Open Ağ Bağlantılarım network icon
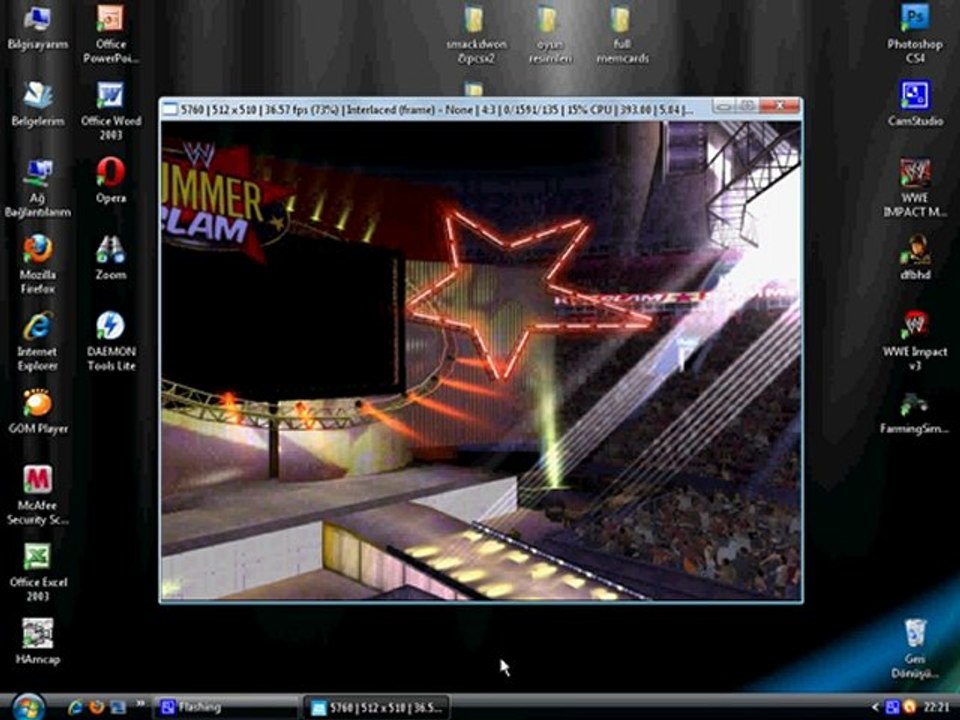The height and width of the screenshot is (720, 960). pos(37,188)
